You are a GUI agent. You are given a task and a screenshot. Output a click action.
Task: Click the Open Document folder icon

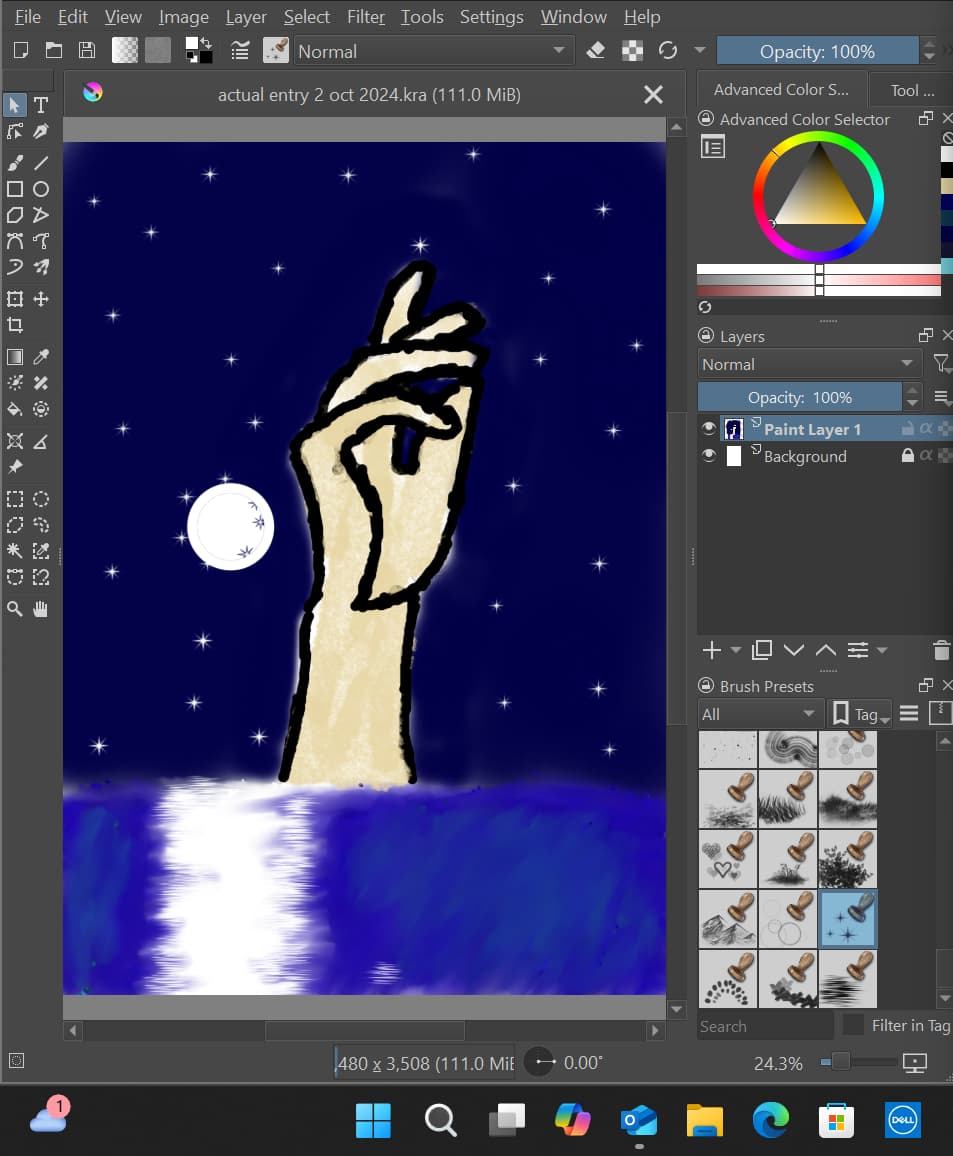pos(54,50)
